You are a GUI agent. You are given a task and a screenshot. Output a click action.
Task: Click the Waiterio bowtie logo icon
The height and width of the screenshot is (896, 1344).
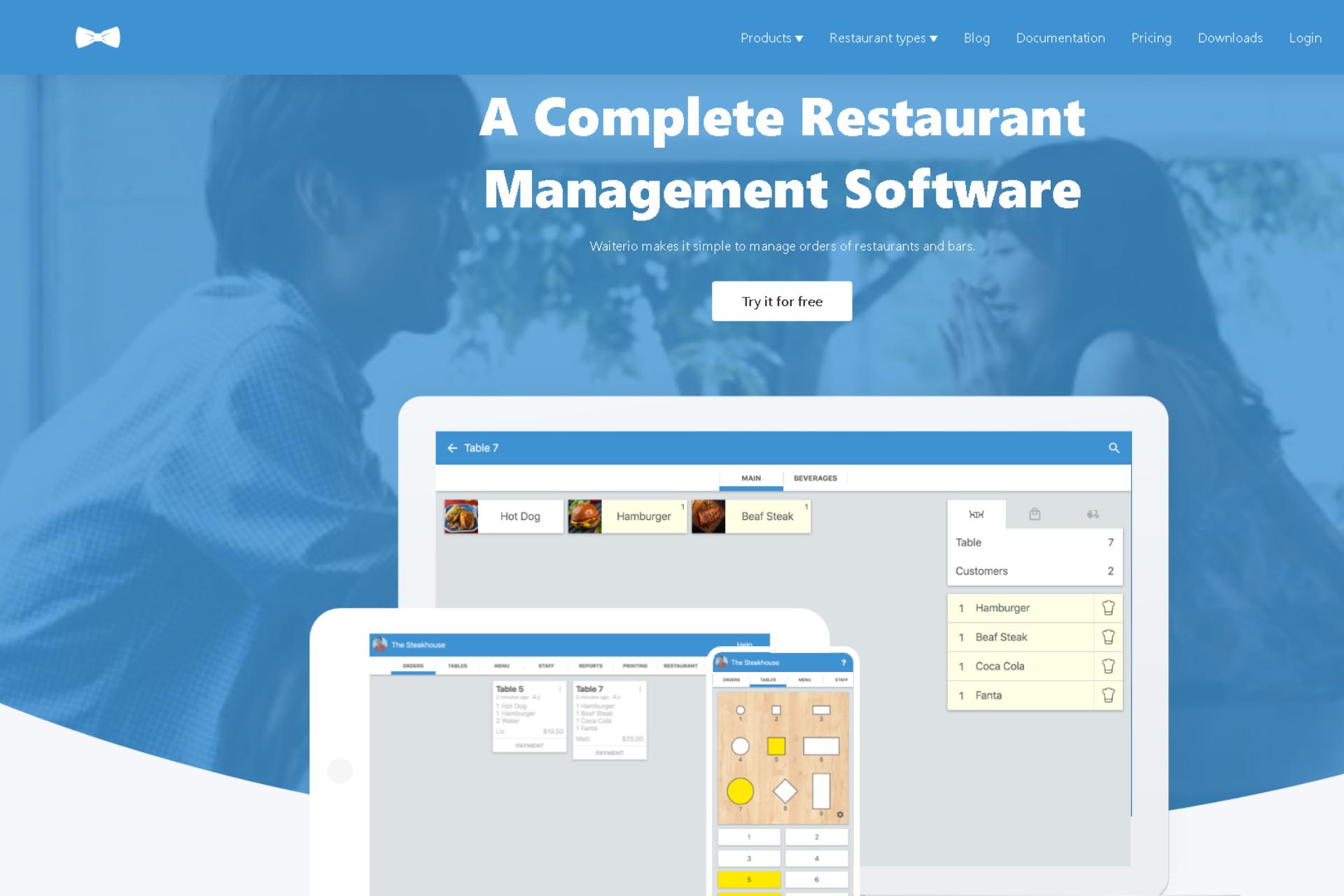click(97, 37)
